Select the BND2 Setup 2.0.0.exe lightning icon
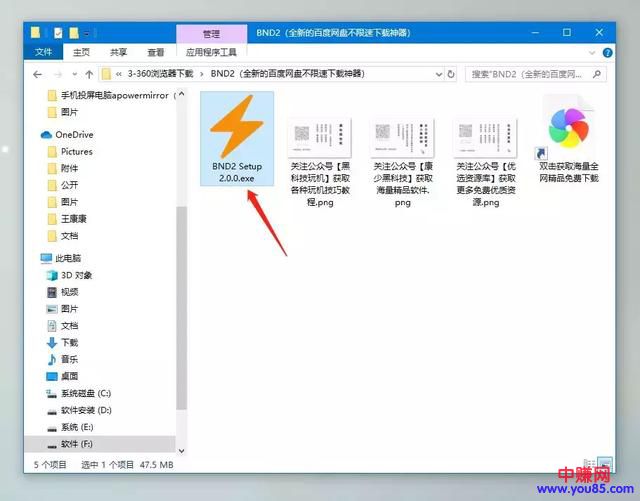The width and height of the screenshot is (640, 501). click(237, 127)
